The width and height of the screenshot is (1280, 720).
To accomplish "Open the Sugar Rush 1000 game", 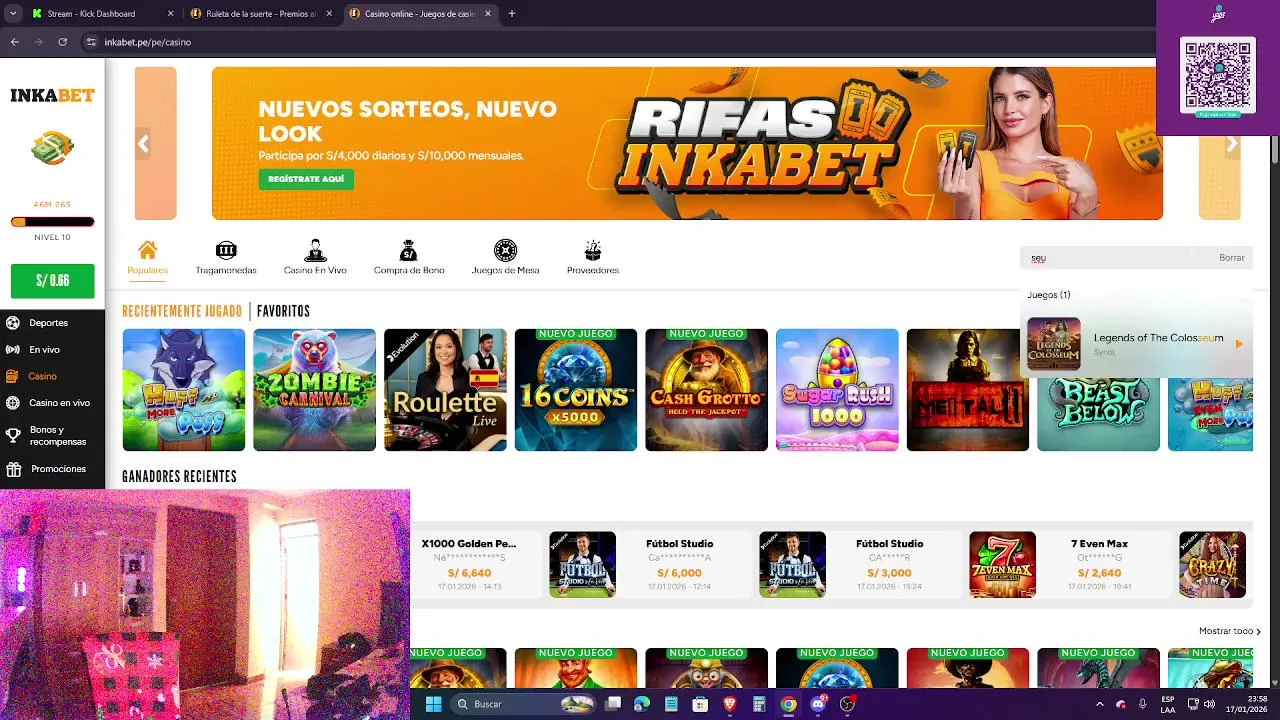I will [837, 390].
